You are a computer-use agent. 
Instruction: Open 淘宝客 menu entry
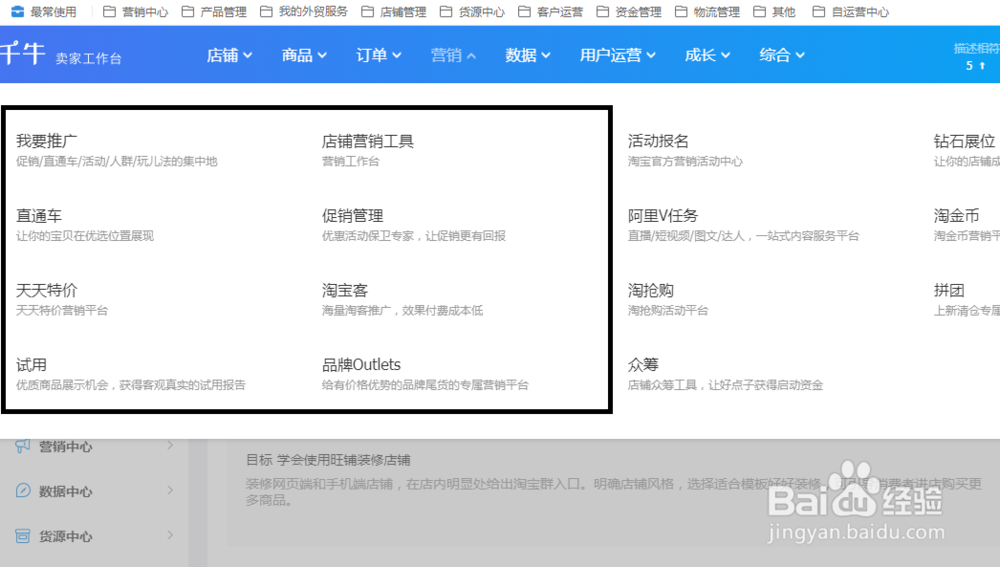345,290
